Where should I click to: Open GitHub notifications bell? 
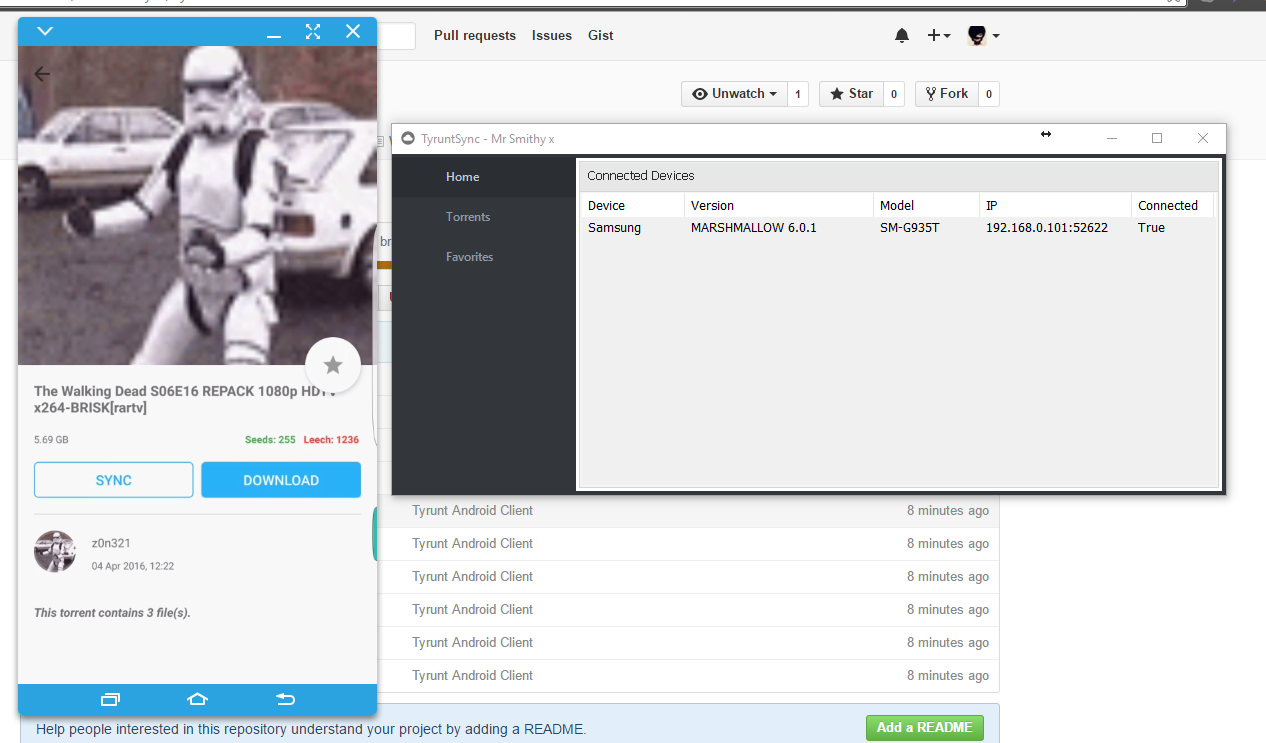pyautogui.click(x=902, y=36)
